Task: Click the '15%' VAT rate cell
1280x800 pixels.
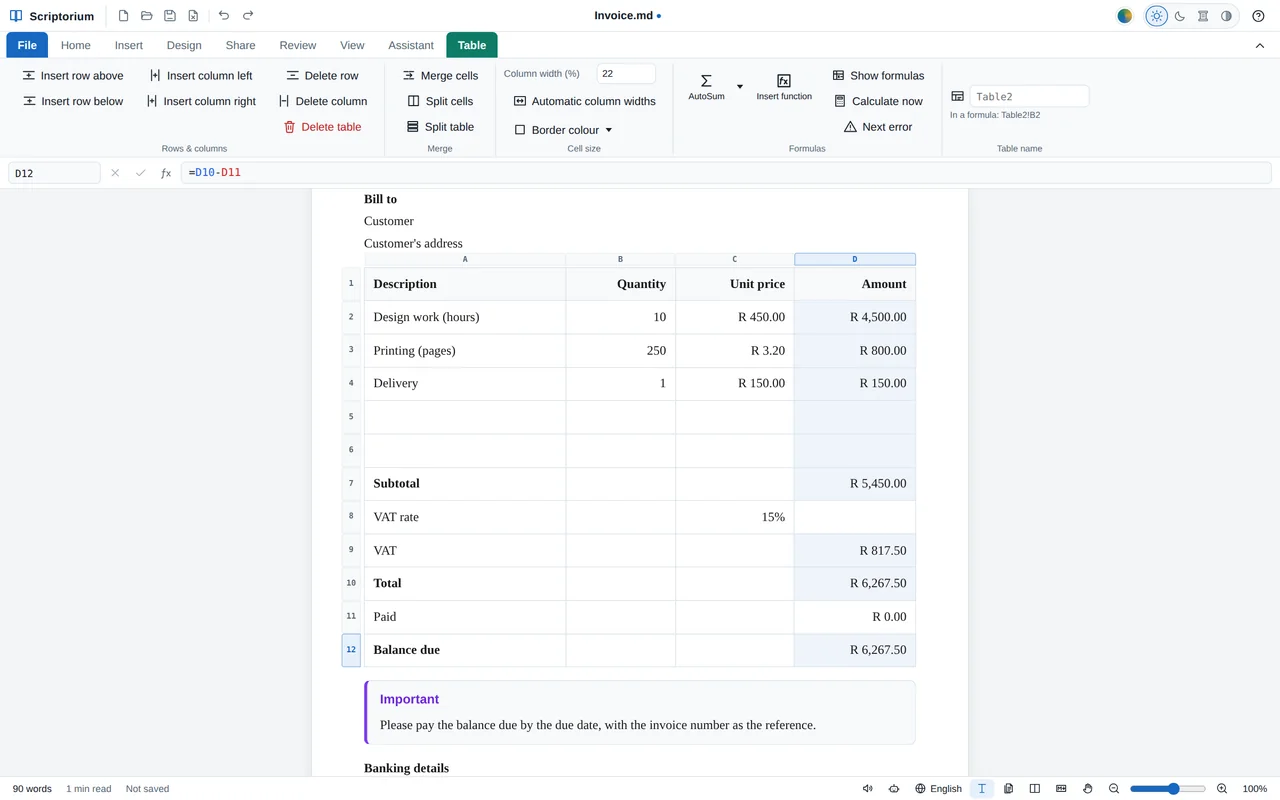Action: pyautogui.click(x=735, y=517)
